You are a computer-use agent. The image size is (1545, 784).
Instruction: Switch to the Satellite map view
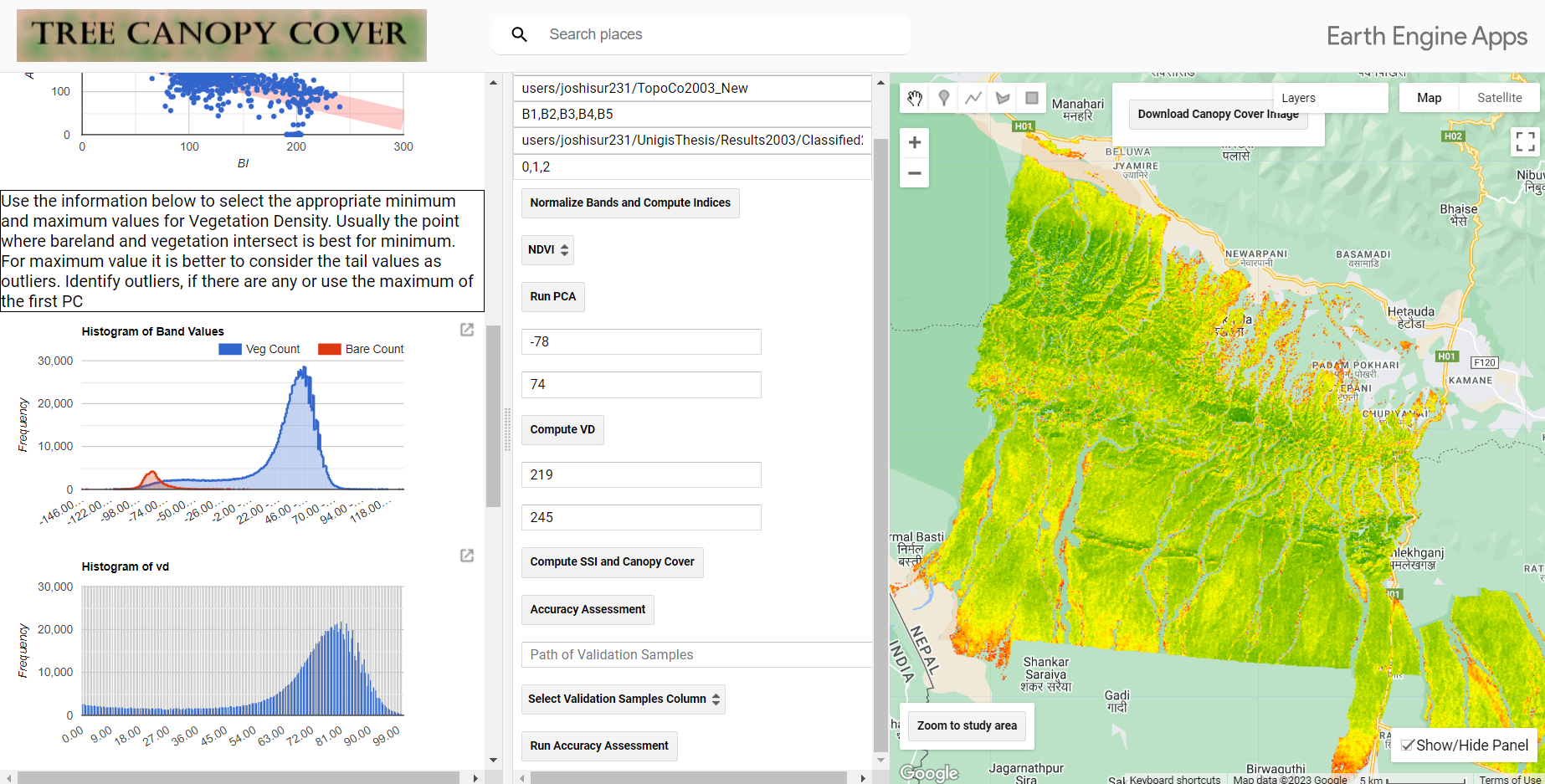(1498, 97)
